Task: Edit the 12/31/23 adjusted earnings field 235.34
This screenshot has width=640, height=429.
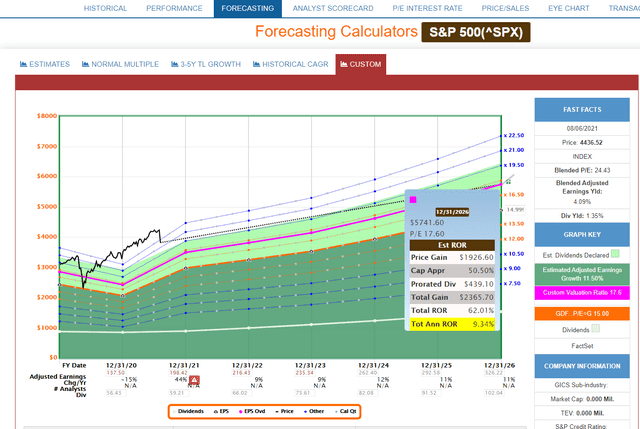Action: tap(304, 373)
